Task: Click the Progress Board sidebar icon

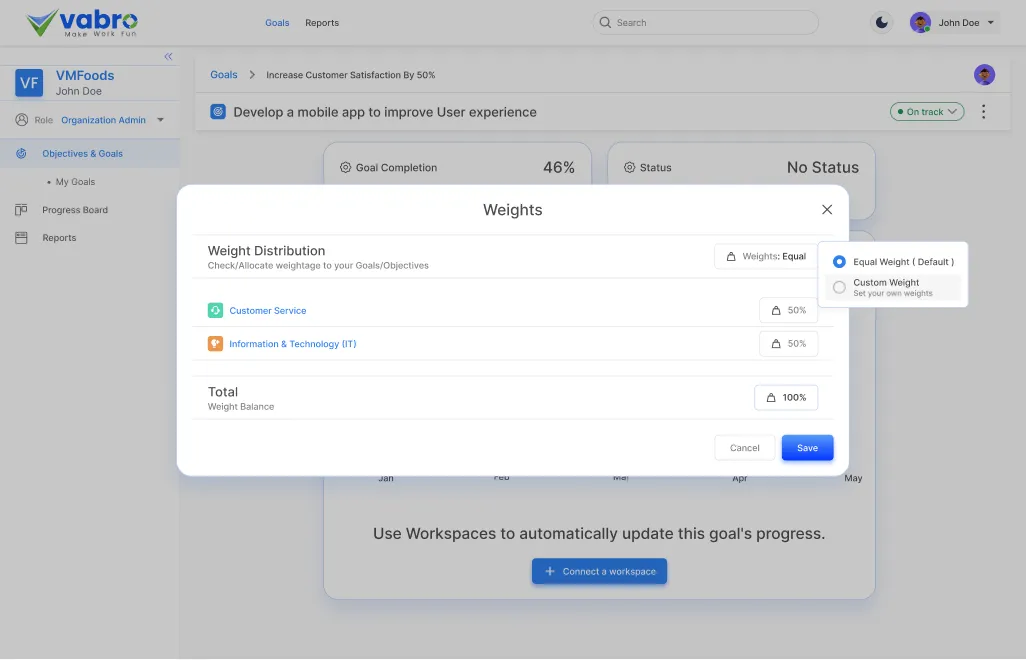Action: coord(21,210)
